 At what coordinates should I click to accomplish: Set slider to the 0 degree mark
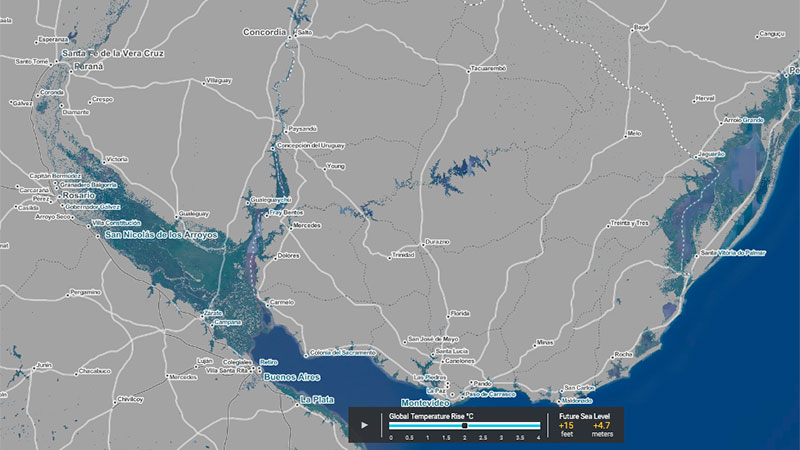pos(391,425)
